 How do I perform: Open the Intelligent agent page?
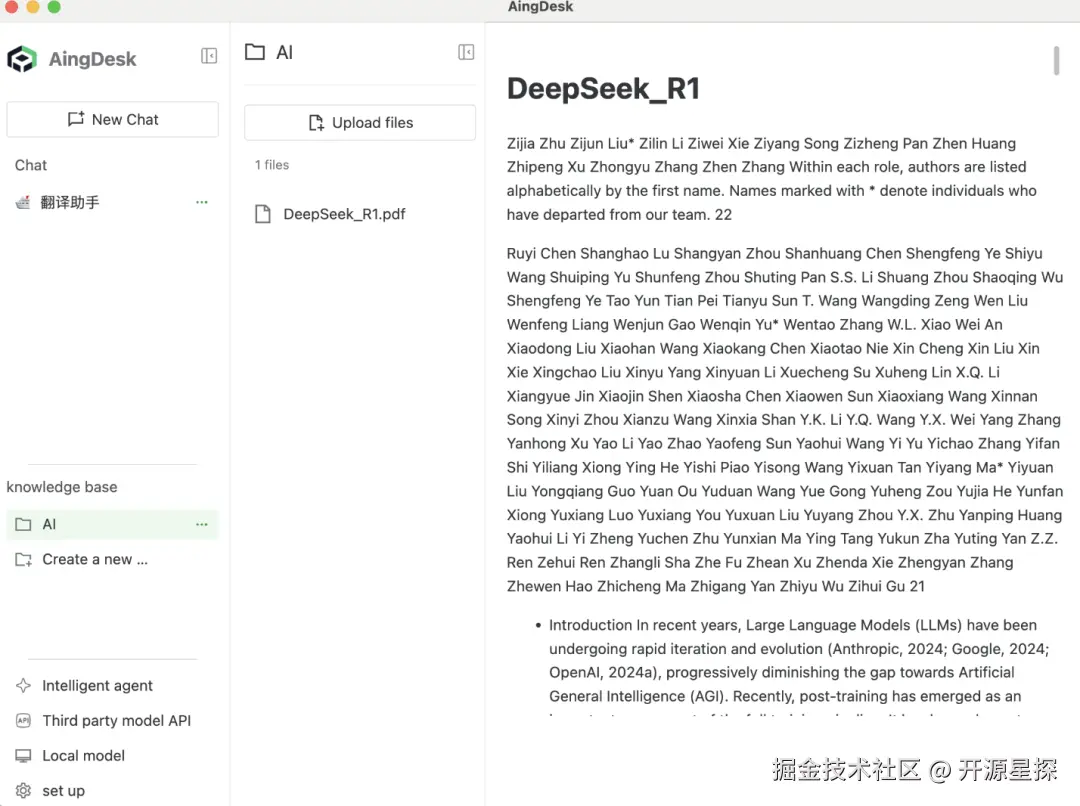(x=97, y=686)
